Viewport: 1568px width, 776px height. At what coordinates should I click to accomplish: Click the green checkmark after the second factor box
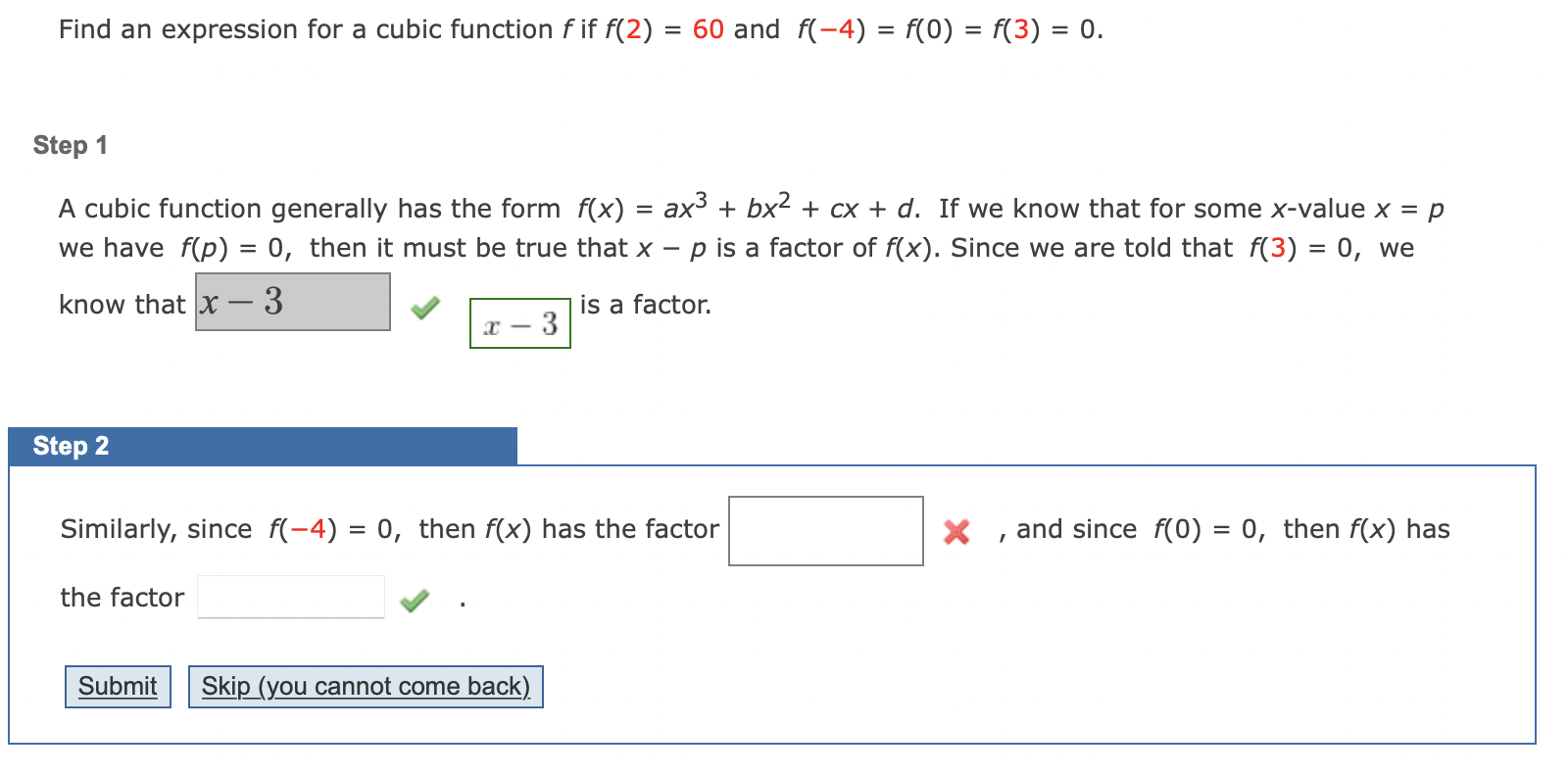pyautogui.click(x=416, y=599)
